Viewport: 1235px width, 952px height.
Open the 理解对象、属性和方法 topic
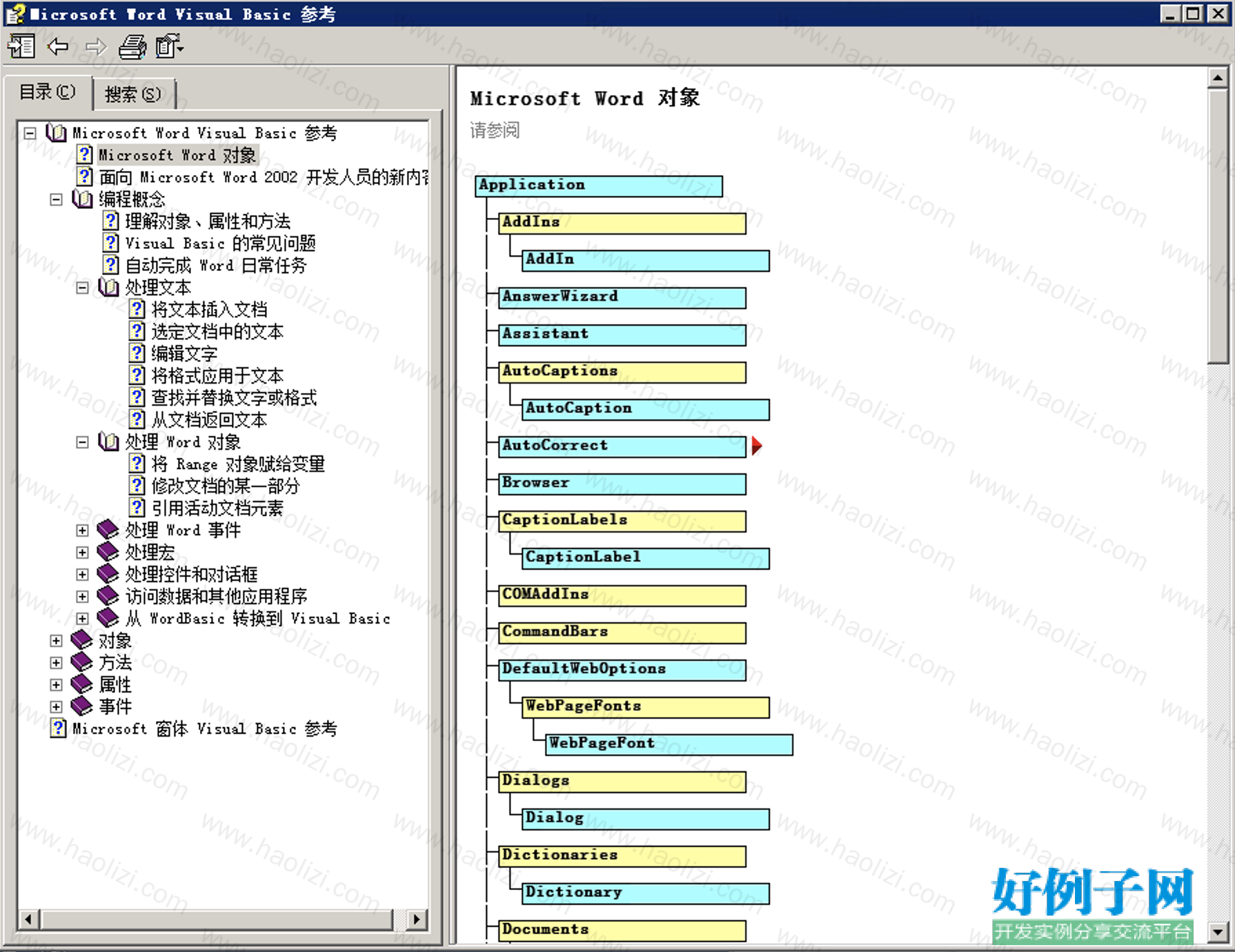(x=208, y=221)
